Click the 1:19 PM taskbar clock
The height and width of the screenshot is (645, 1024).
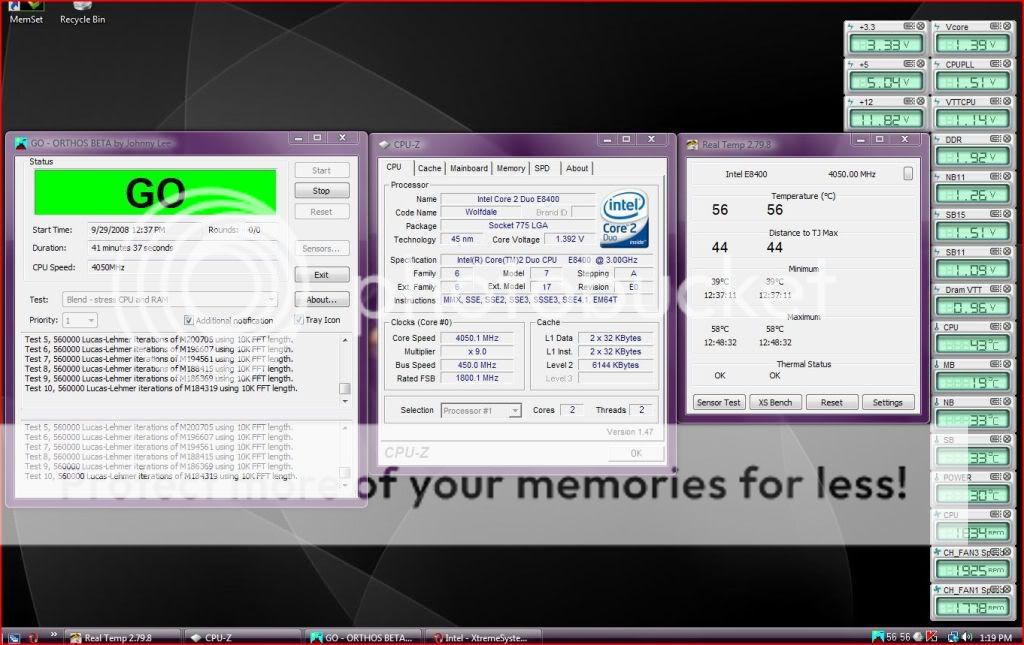click(x=996, y=637)
